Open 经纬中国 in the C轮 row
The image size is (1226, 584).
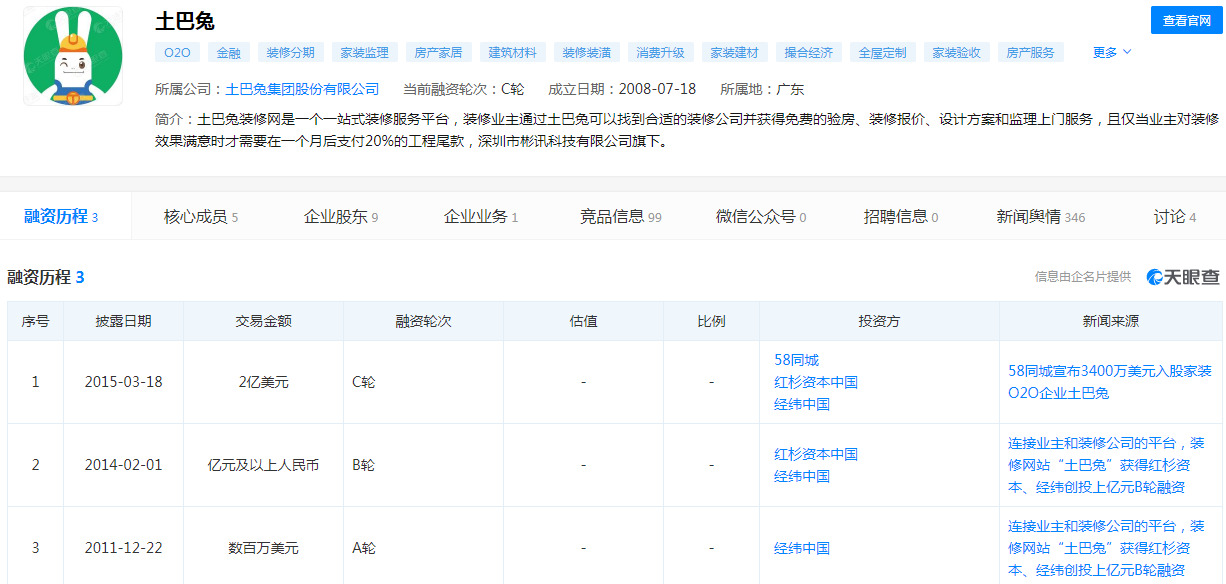(802, 404)
